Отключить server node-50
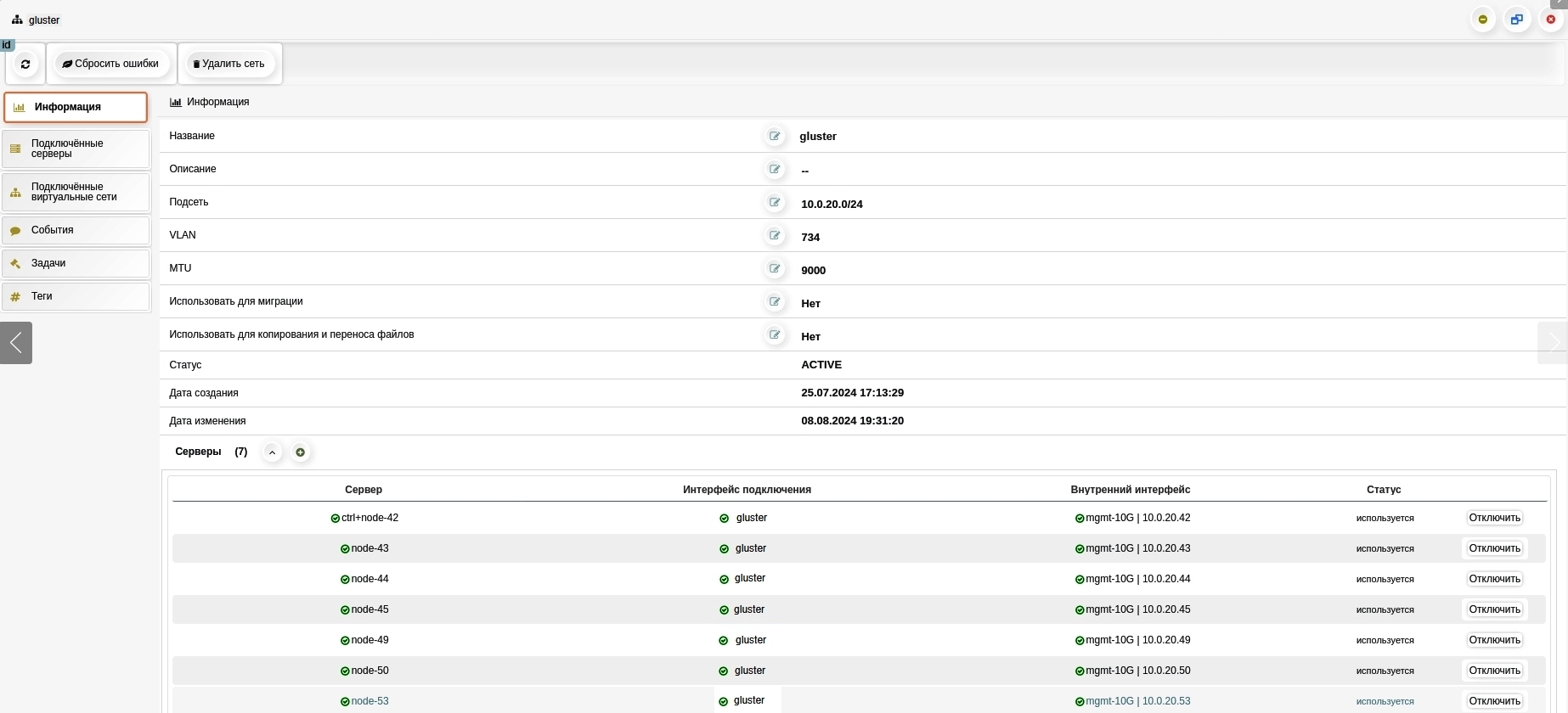Viewport: 1568px width, 713px height. point(1494,671)
